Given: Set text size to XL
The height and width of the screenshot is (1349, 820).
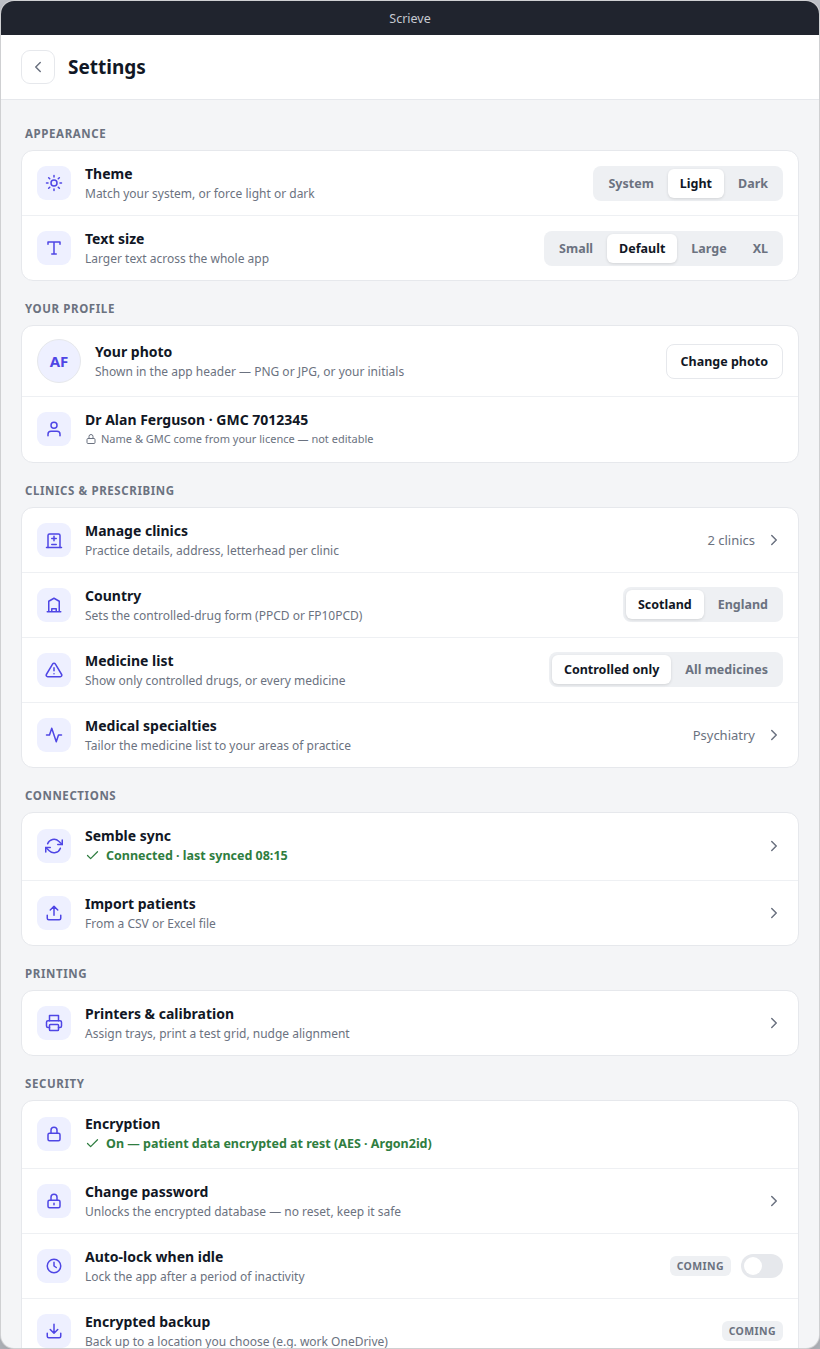Looking at the screenshot, I should pyautogui.click(x=760, y=248).
